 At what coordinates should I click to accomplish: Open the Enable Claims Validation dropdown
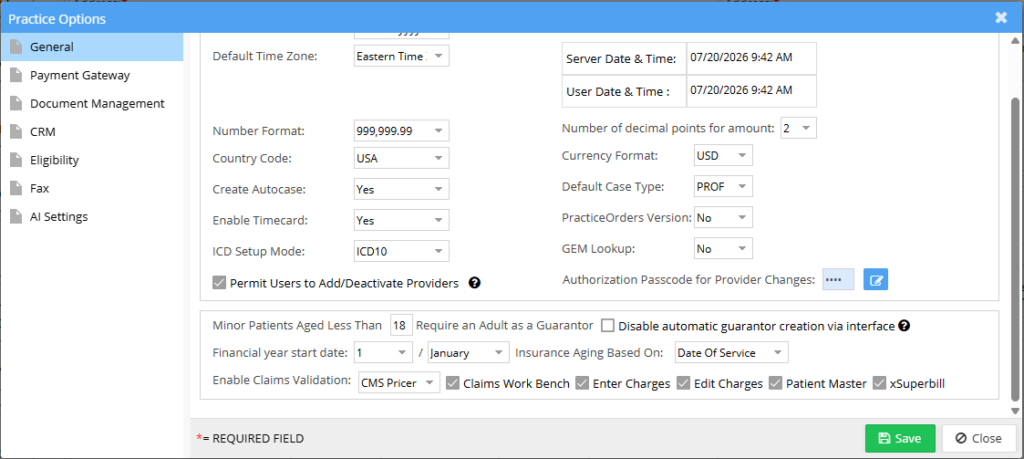pos(400,383)
